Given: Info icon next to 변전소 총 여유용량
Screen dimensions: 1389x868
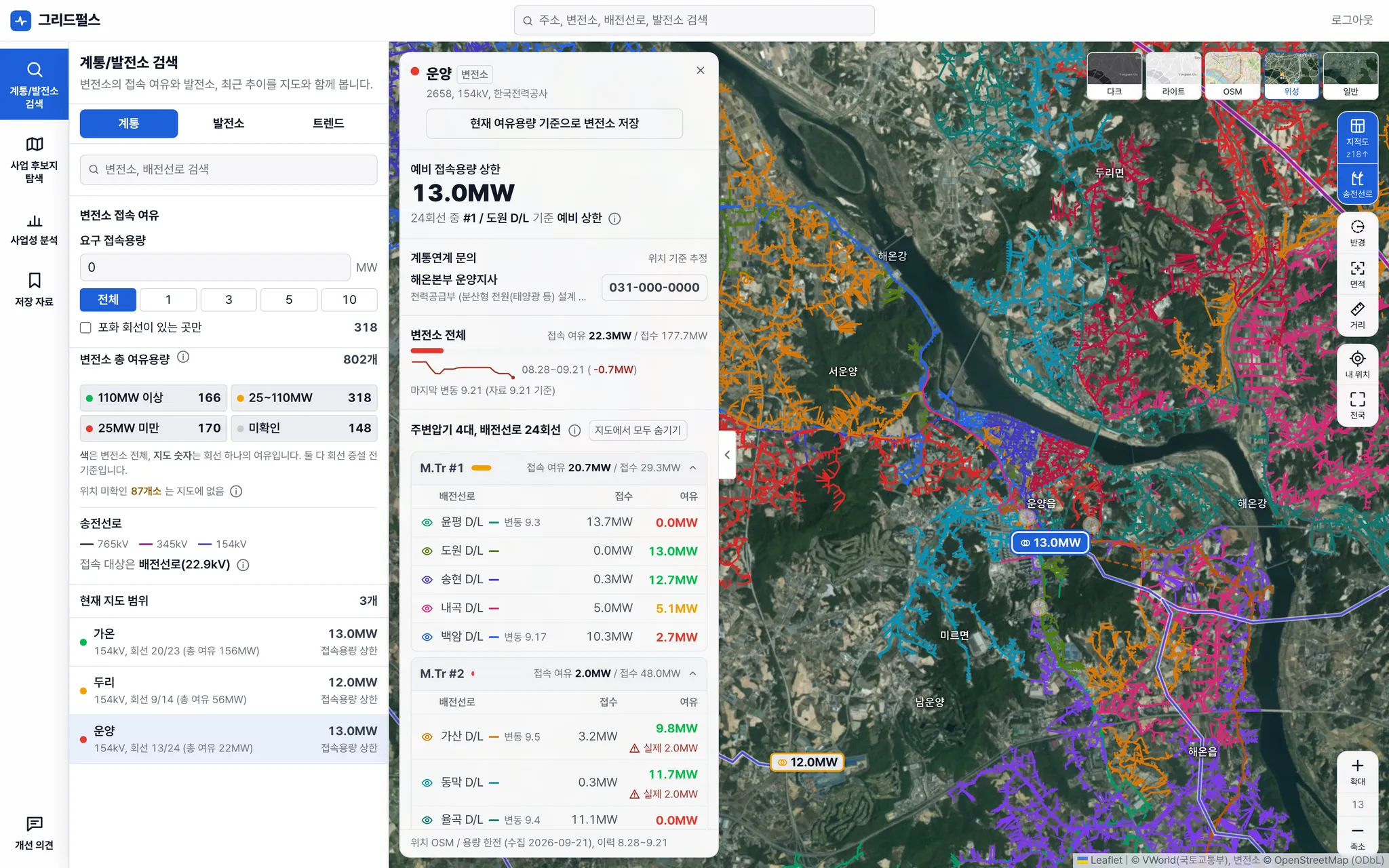Looking at the screenshot, I should (183, 357).
